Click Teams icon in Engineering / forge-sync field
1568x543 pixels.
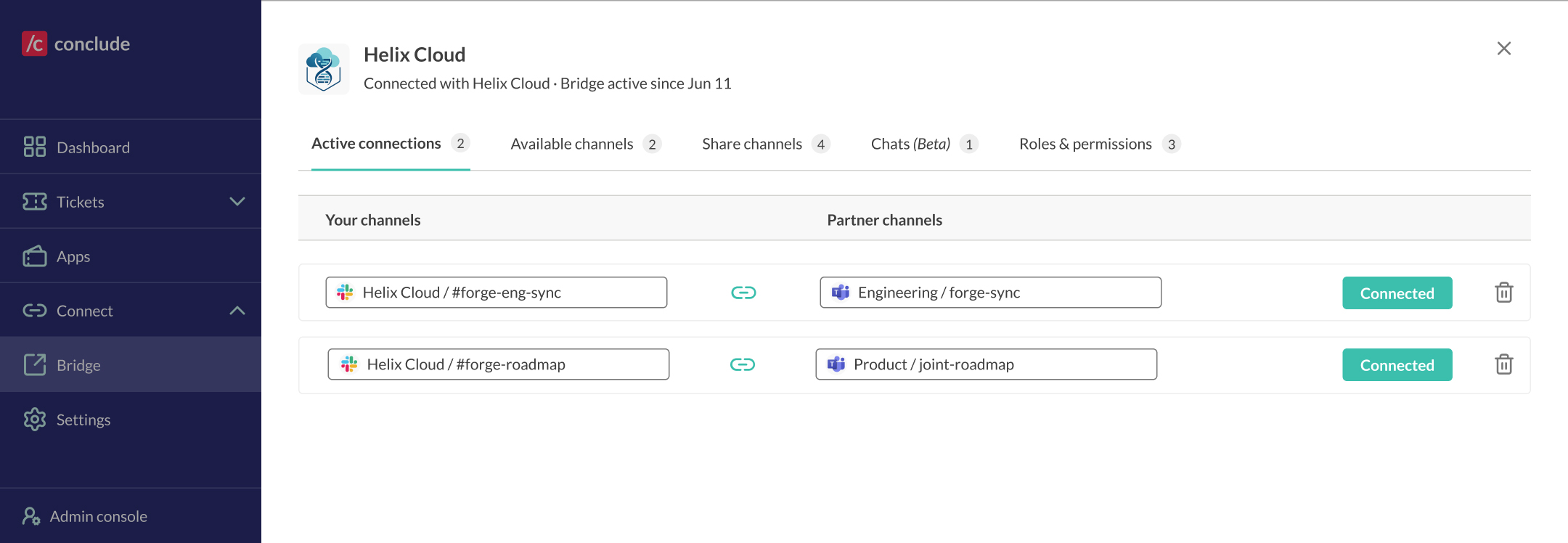tap(841, 292)
